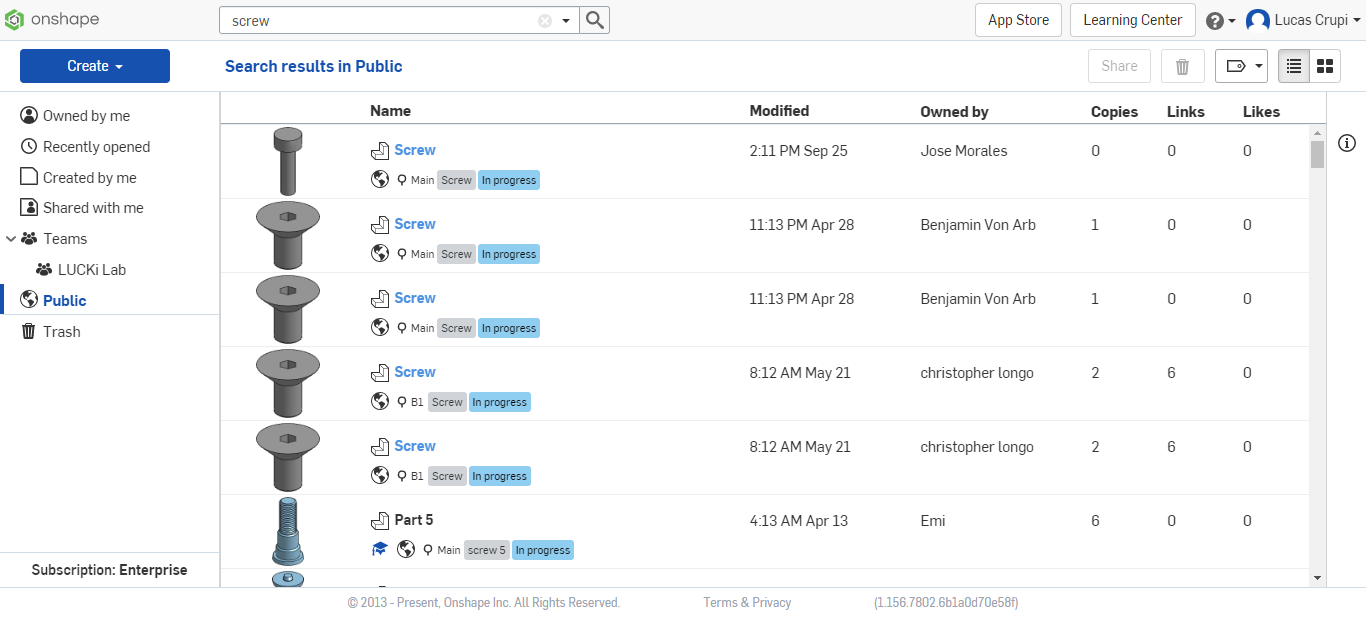Switch to list view
Image resolution: width=1366 pixels, height=617 pixels.
point(1294,66)
